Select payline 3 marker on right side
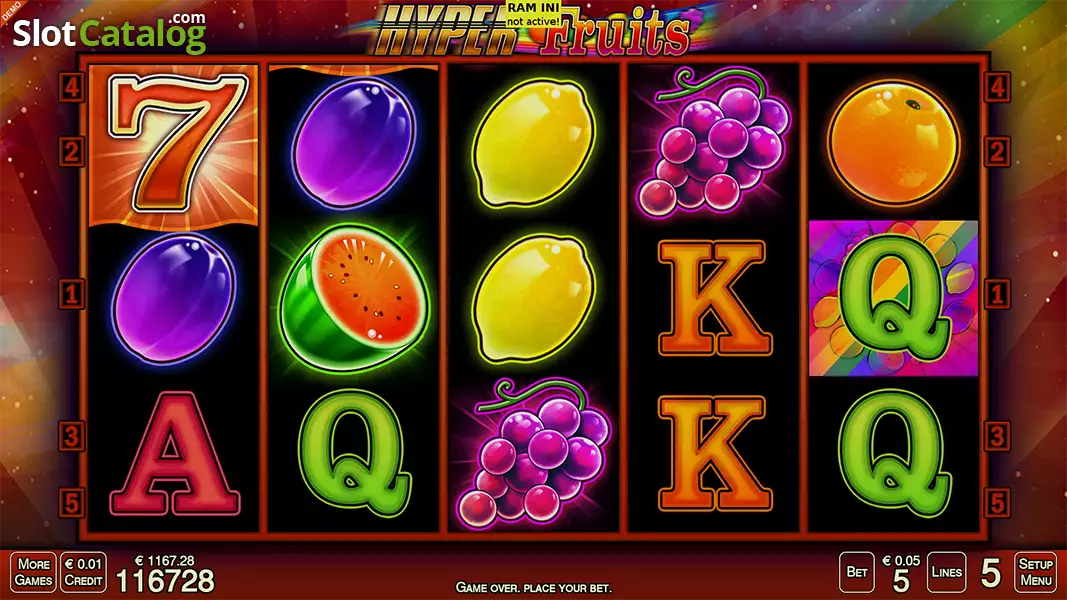Screen dimensions: 1067x600 point(997,436)
